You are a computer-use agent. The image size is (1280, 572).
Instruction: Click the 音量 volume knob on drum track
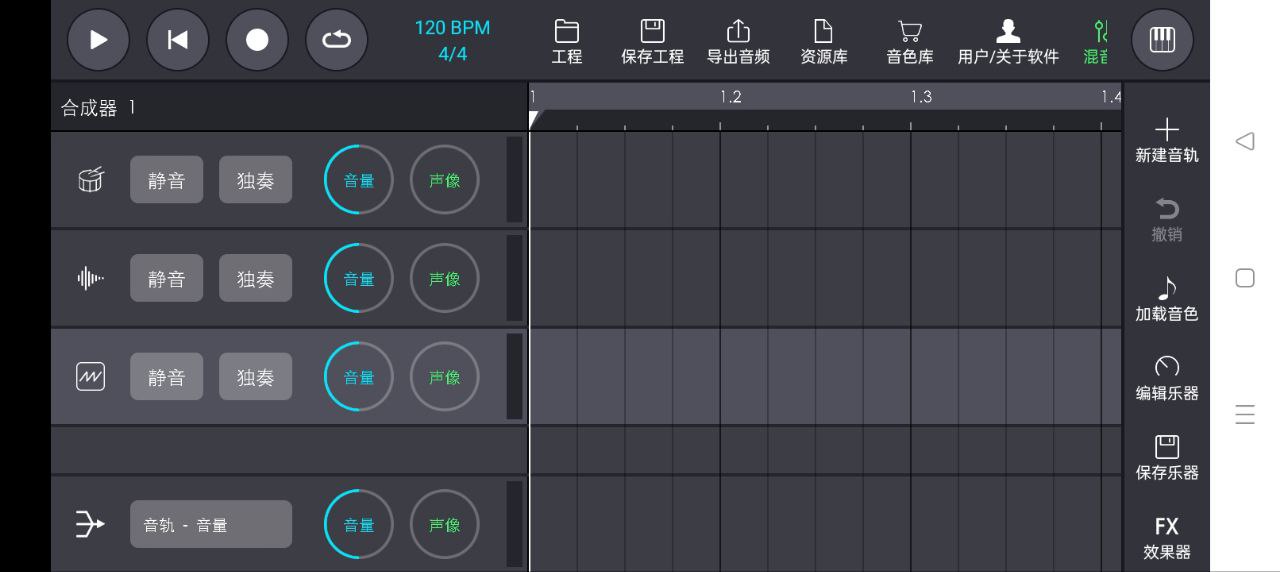[358, 180]
